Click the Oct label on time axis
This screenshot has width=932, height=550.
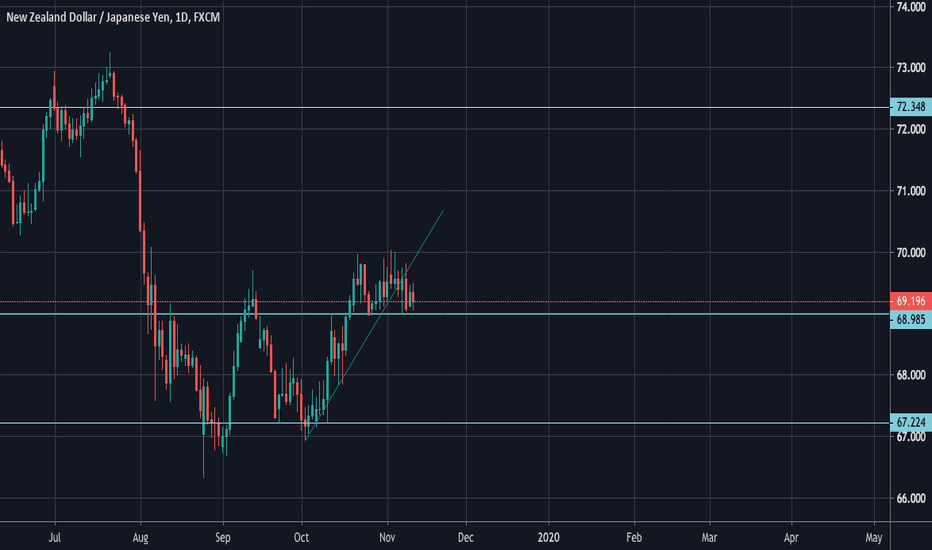pos(301,538)
